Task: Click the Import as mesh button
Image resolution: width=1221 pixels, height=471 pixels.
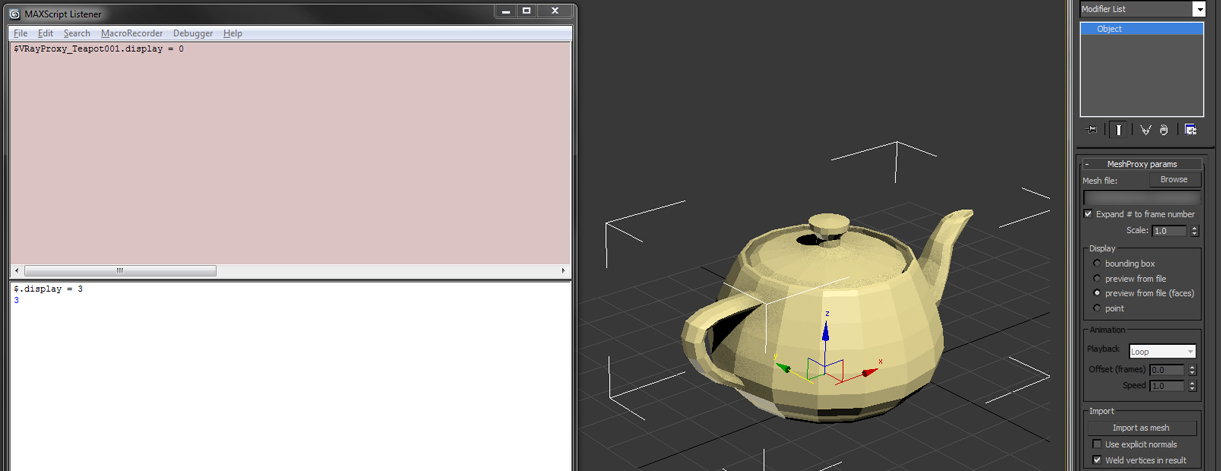Action: coord(1141,427)
